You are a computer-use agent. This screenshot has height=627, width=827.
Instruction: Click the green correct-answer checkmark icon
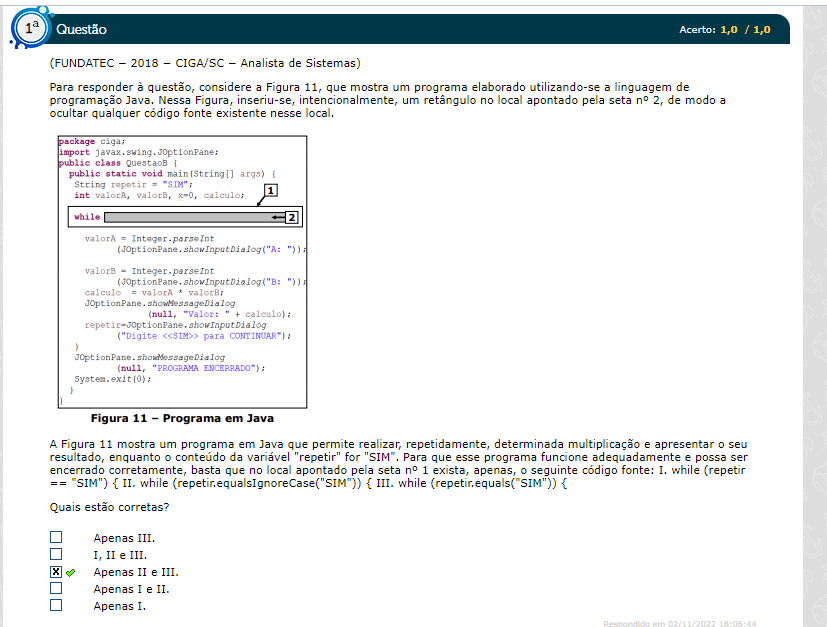71,573
